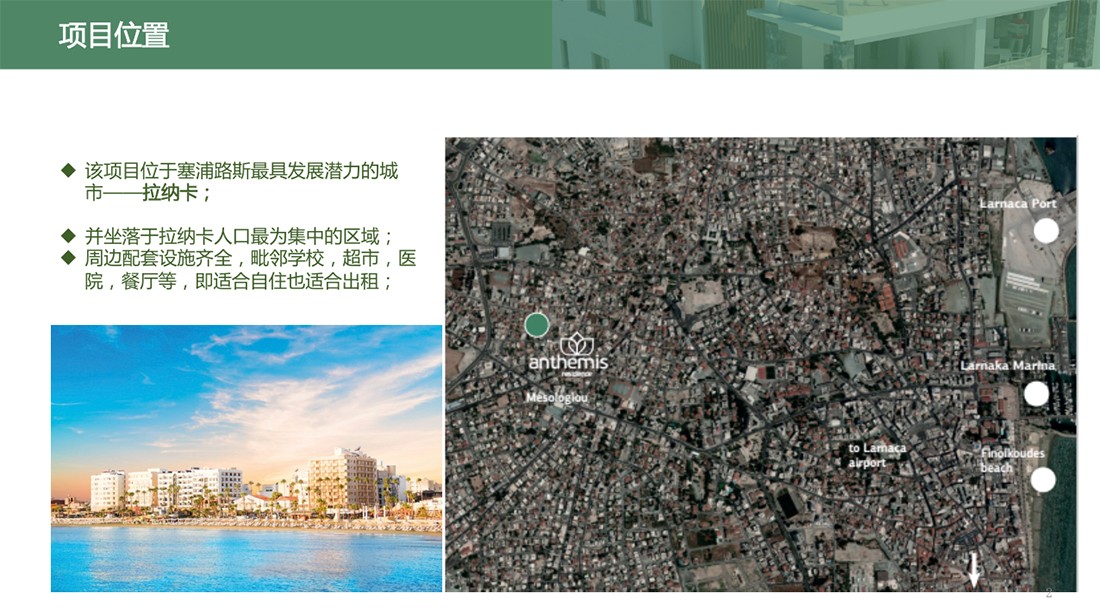The image size is (1100, 612).
Task: Click the Anthemis Residence lotus logo
Action: click(x=578, y=344)
